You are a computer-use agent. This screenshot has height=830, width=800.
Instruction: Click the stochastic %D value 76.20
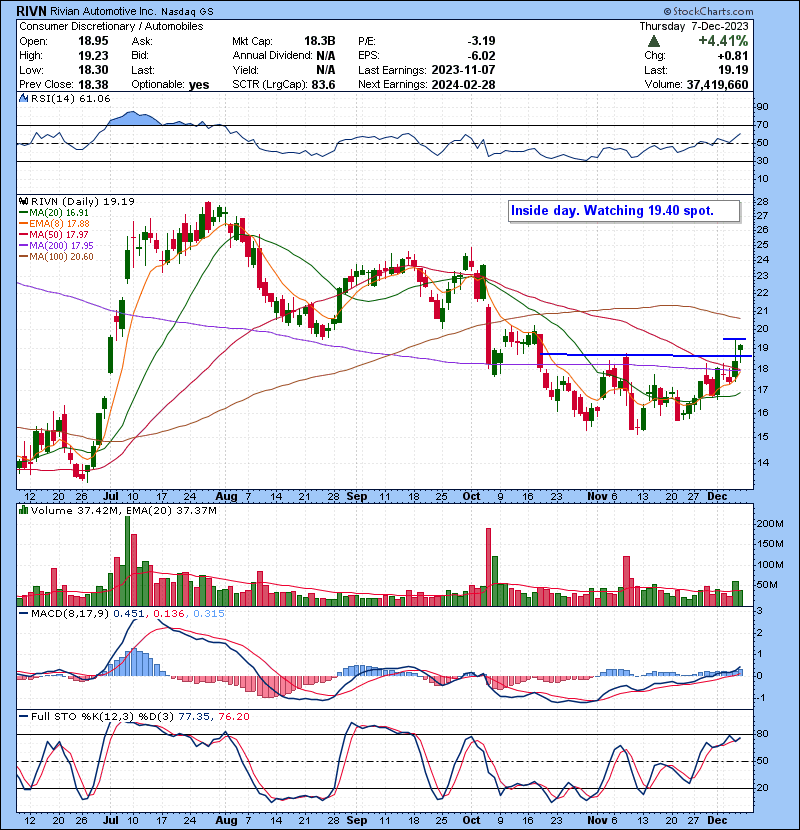coord(233,717)
